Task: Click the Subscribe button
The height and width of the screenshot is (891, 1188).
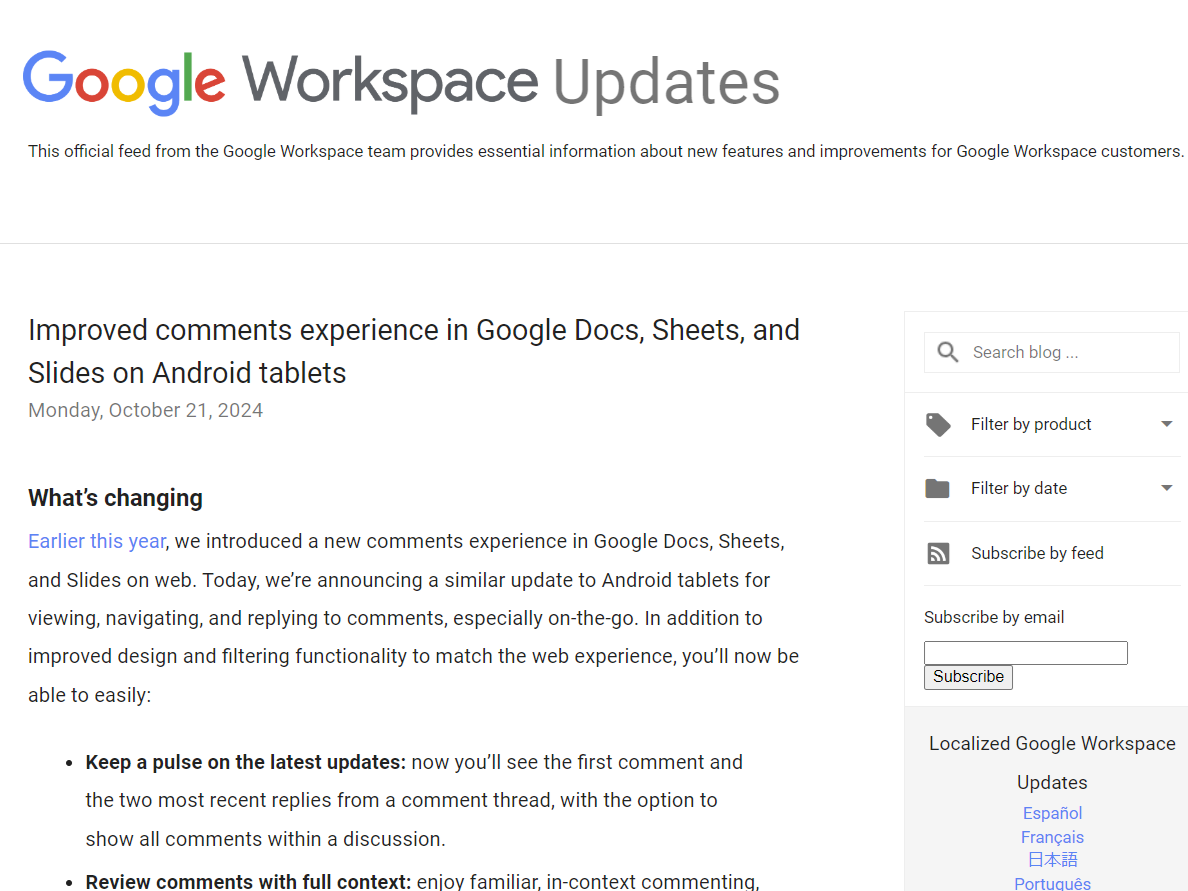Action: (967, 677)
